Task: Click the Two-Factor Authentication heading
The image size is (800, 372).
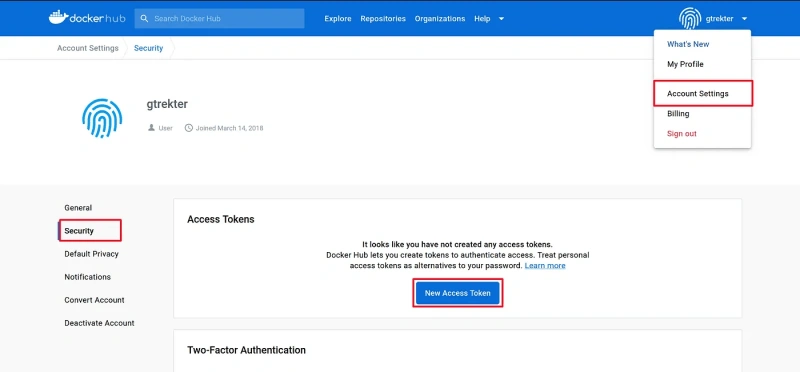Action: click(x=246, y=350)
